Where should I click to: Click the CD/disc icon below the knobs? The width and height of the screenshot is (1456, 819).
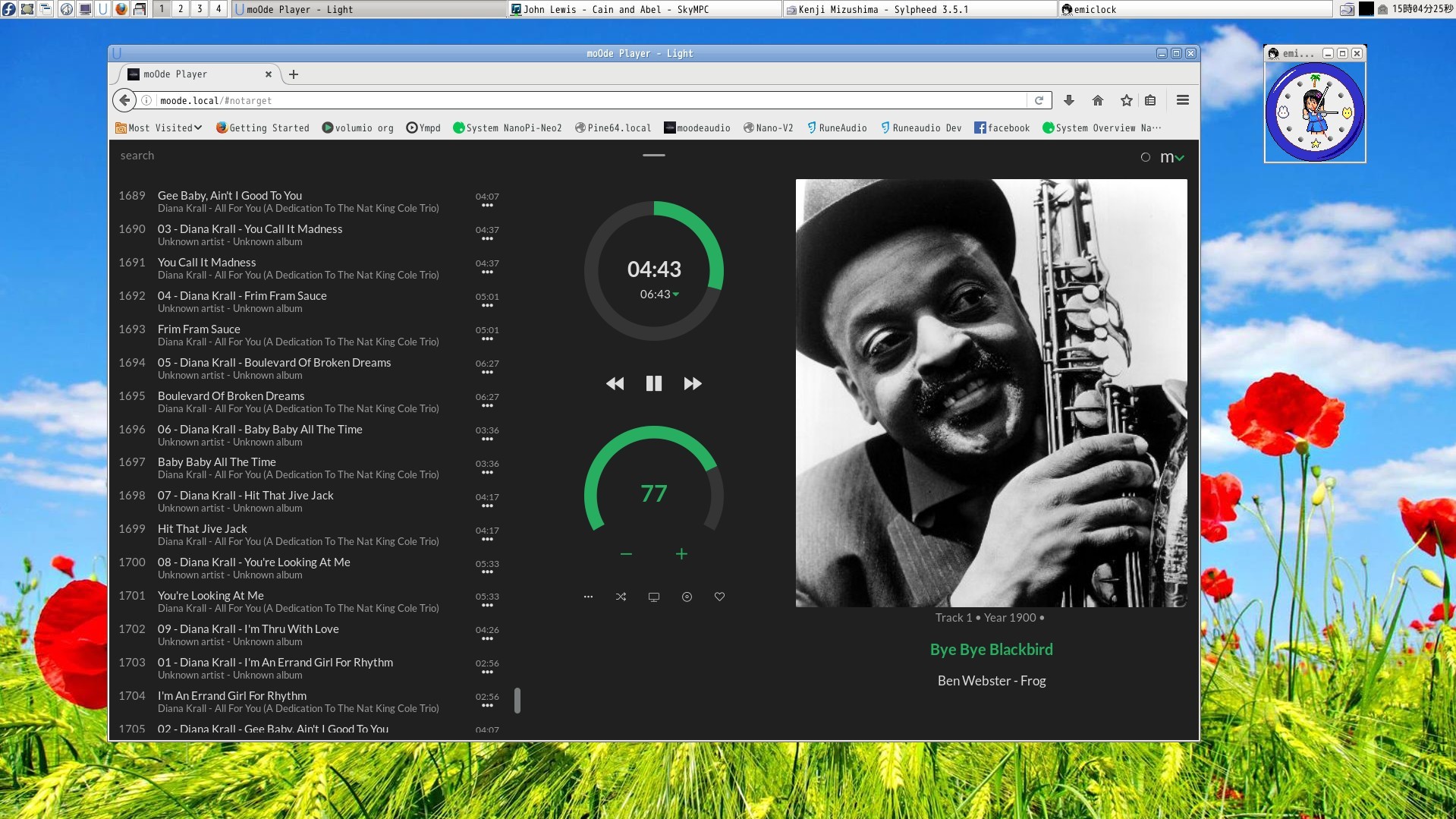[x=687, y=597]
